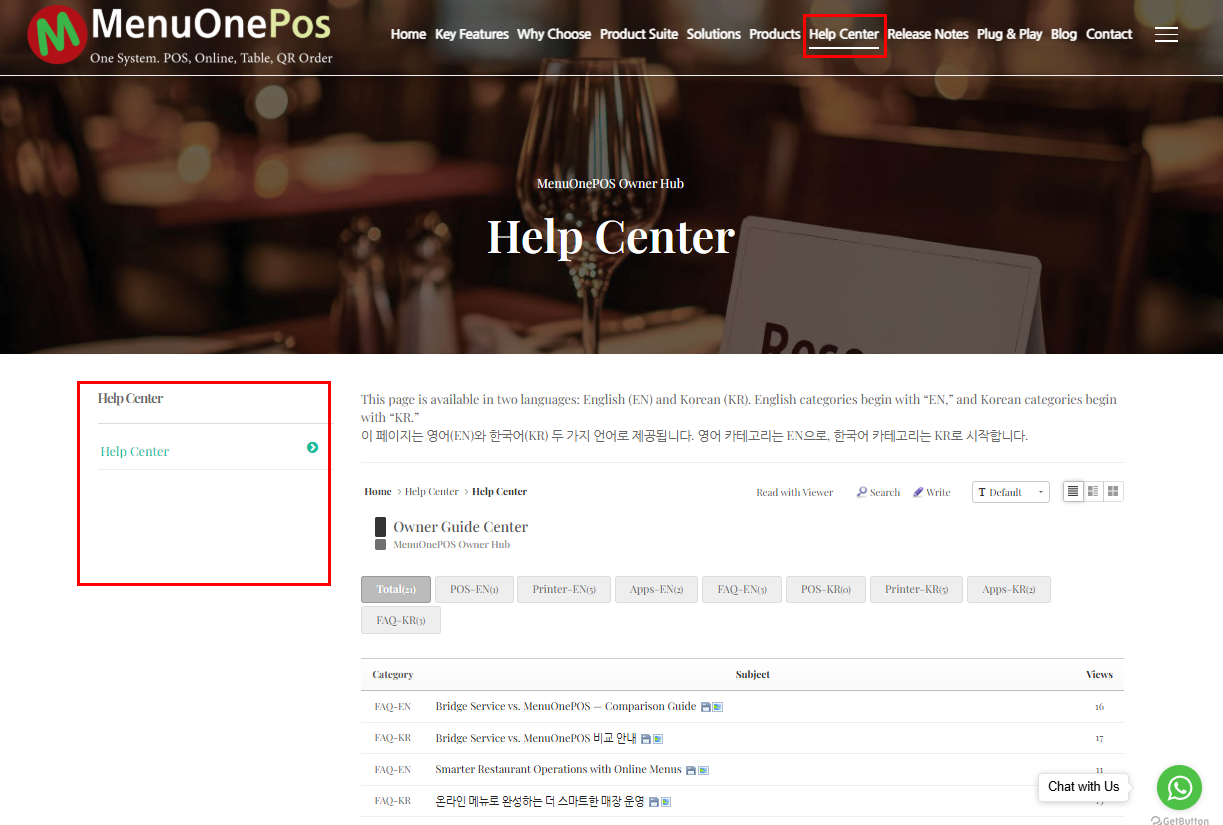Image resolution: width=1223 pixels, height=825 pixels.
Task: Click Read with Viewer link
Action: [x=795, y=492]
